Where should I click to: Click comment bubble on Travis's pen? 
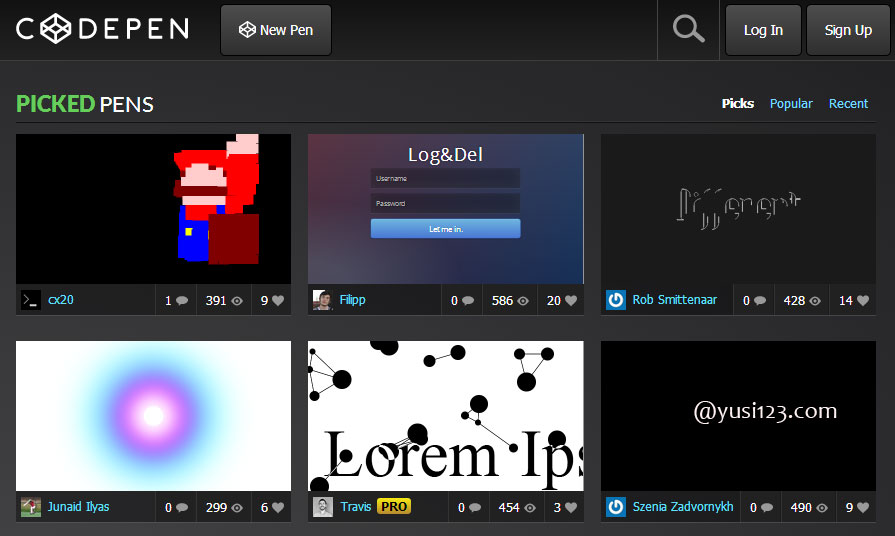click(x=475, y=508)
